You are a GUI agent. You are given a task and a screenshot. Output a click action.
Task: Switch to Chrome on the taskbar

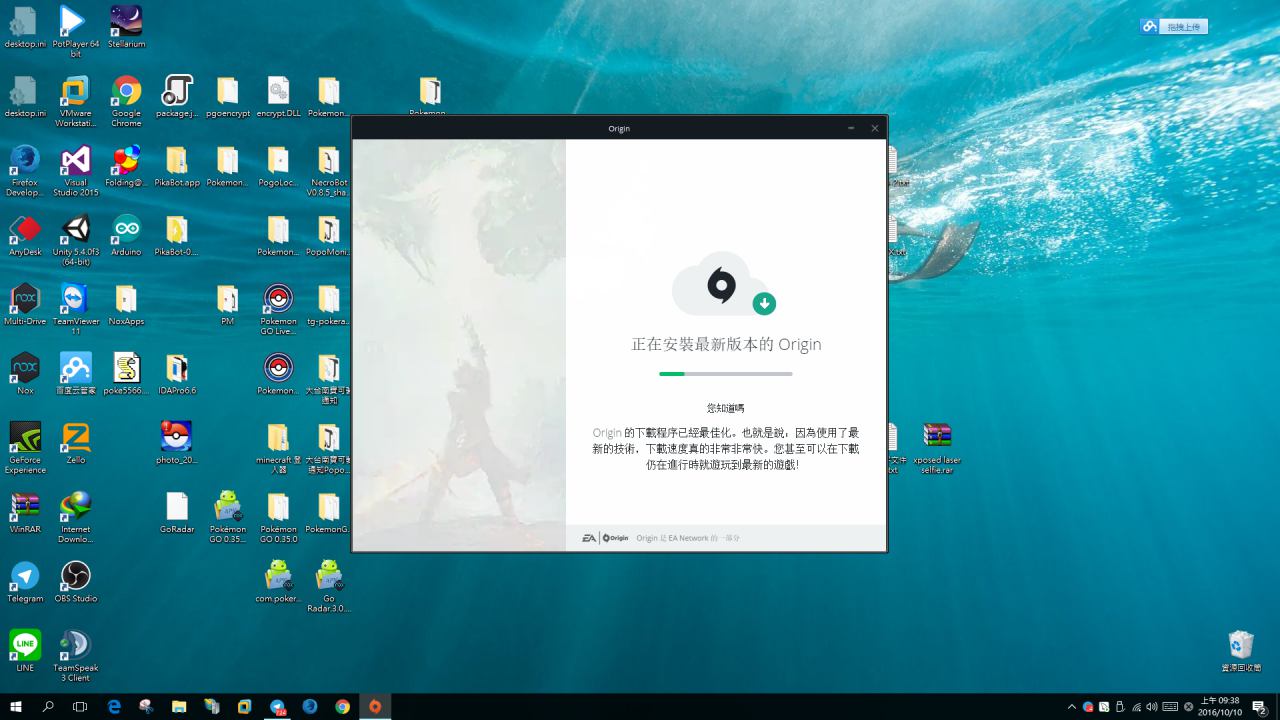[342, 706]
